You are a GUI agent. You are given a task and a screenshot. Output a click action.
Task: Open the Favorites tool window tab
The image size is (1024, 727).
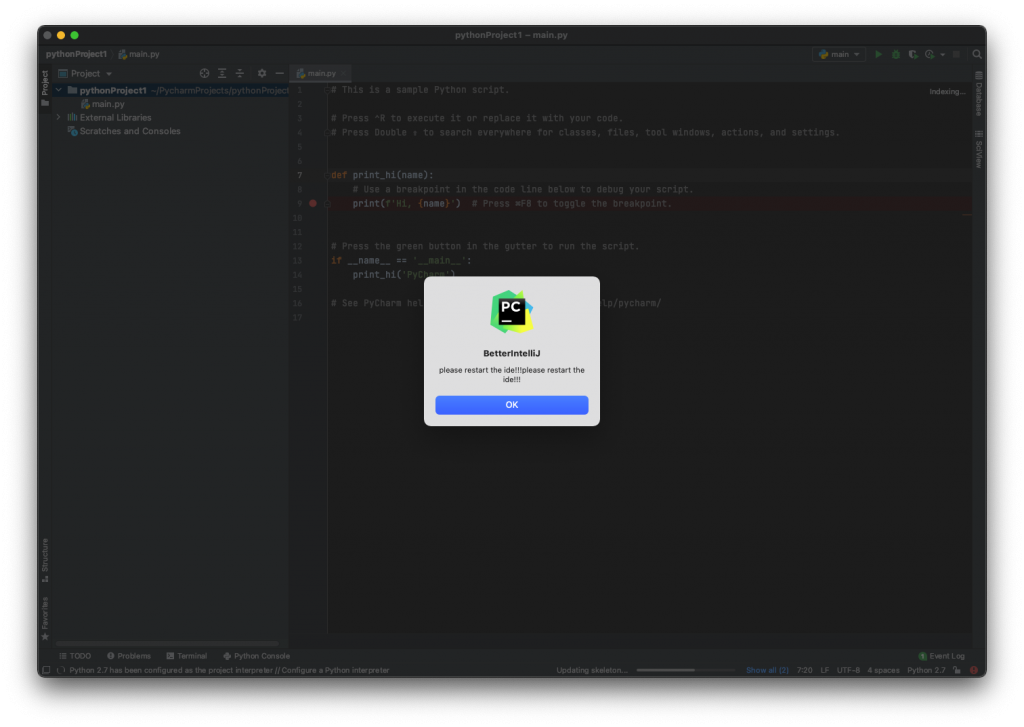[x=45, y=619]
